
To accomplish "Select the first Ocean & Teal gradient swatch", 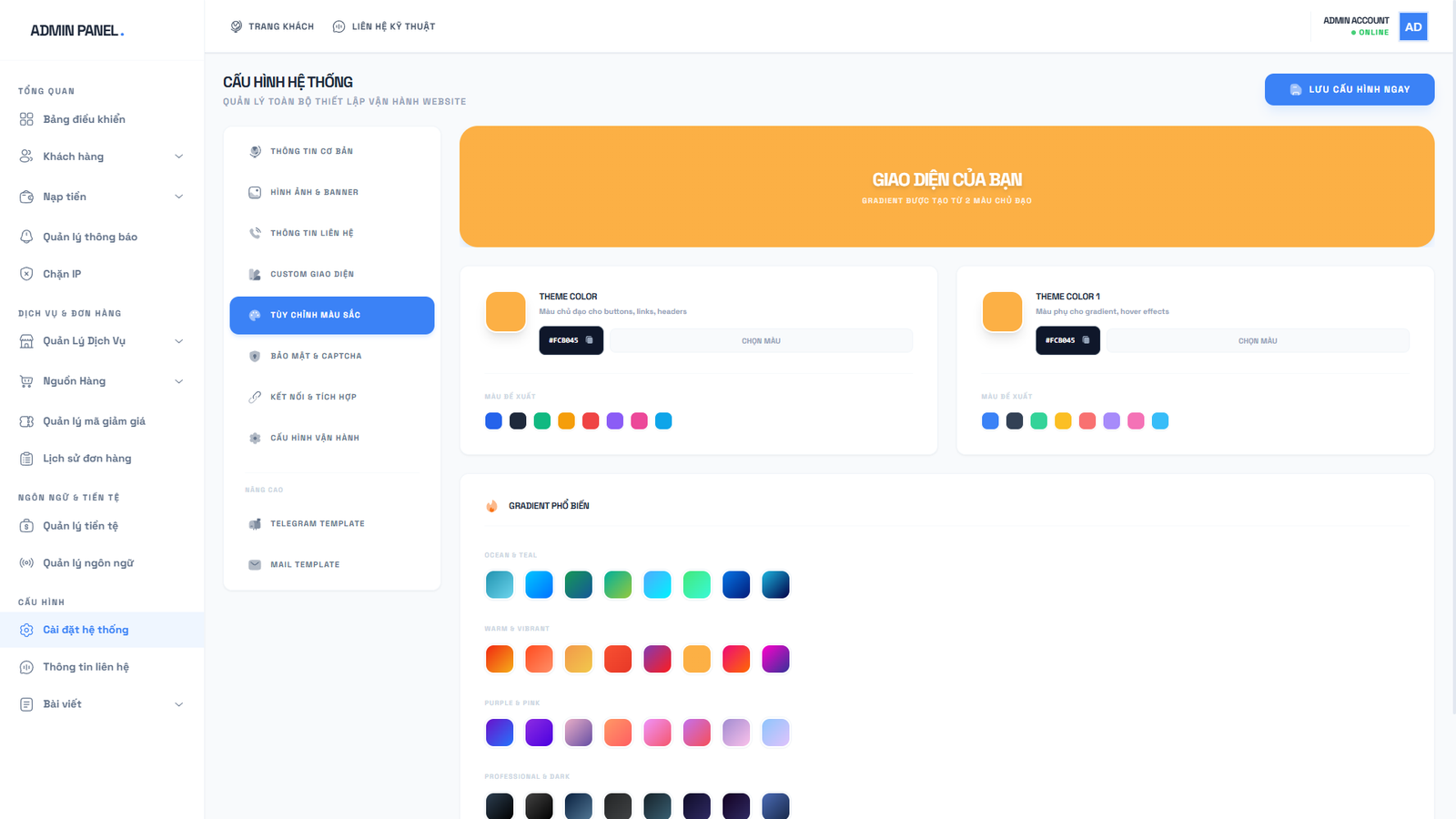I will pyautogui.click(x=500, y=585).
